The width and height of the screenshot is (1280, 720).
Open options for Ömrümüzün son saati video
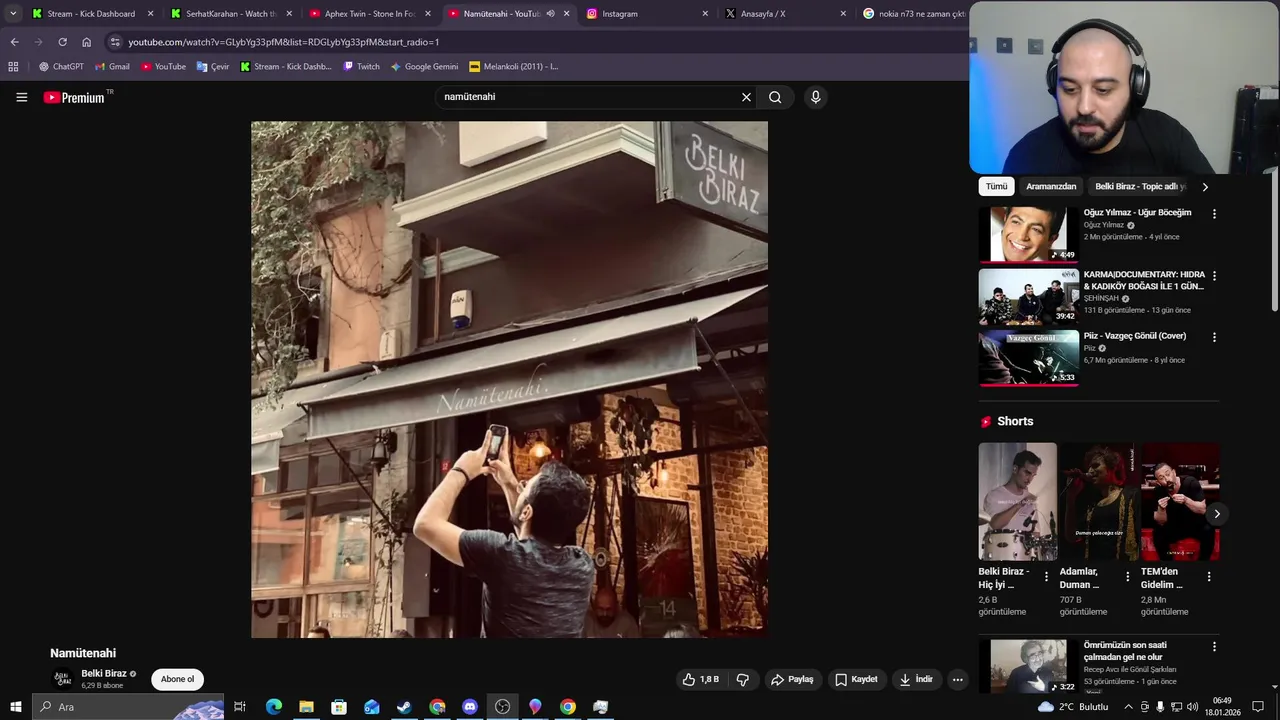(x=1214, y=647)
